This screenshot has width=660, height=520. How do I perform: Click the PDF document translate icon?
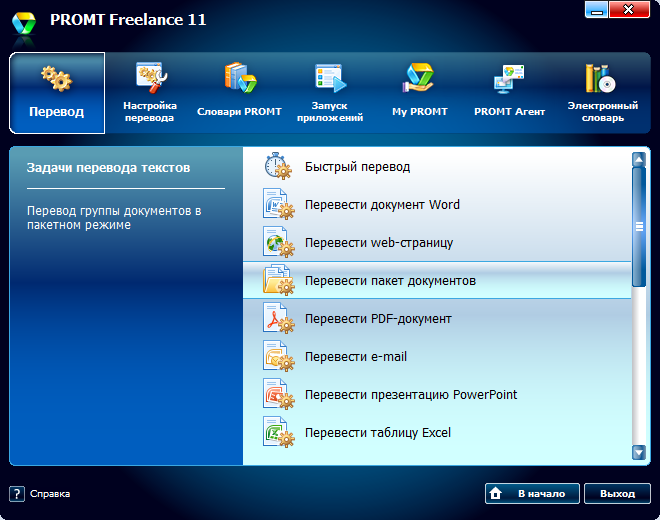(278, 318)
